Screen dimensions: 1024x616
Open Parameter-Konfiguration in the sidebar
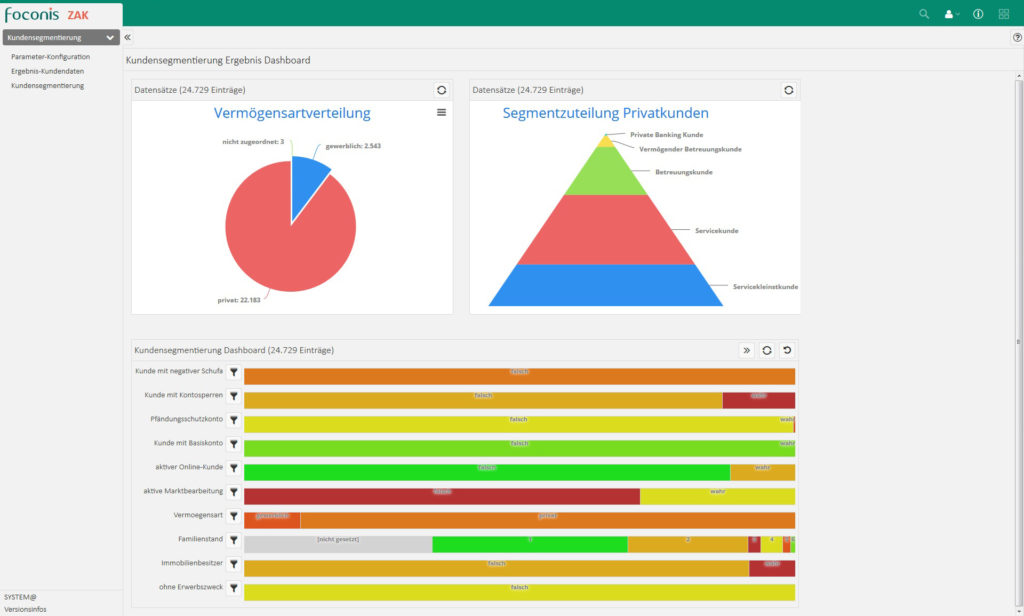coord(50,57)
